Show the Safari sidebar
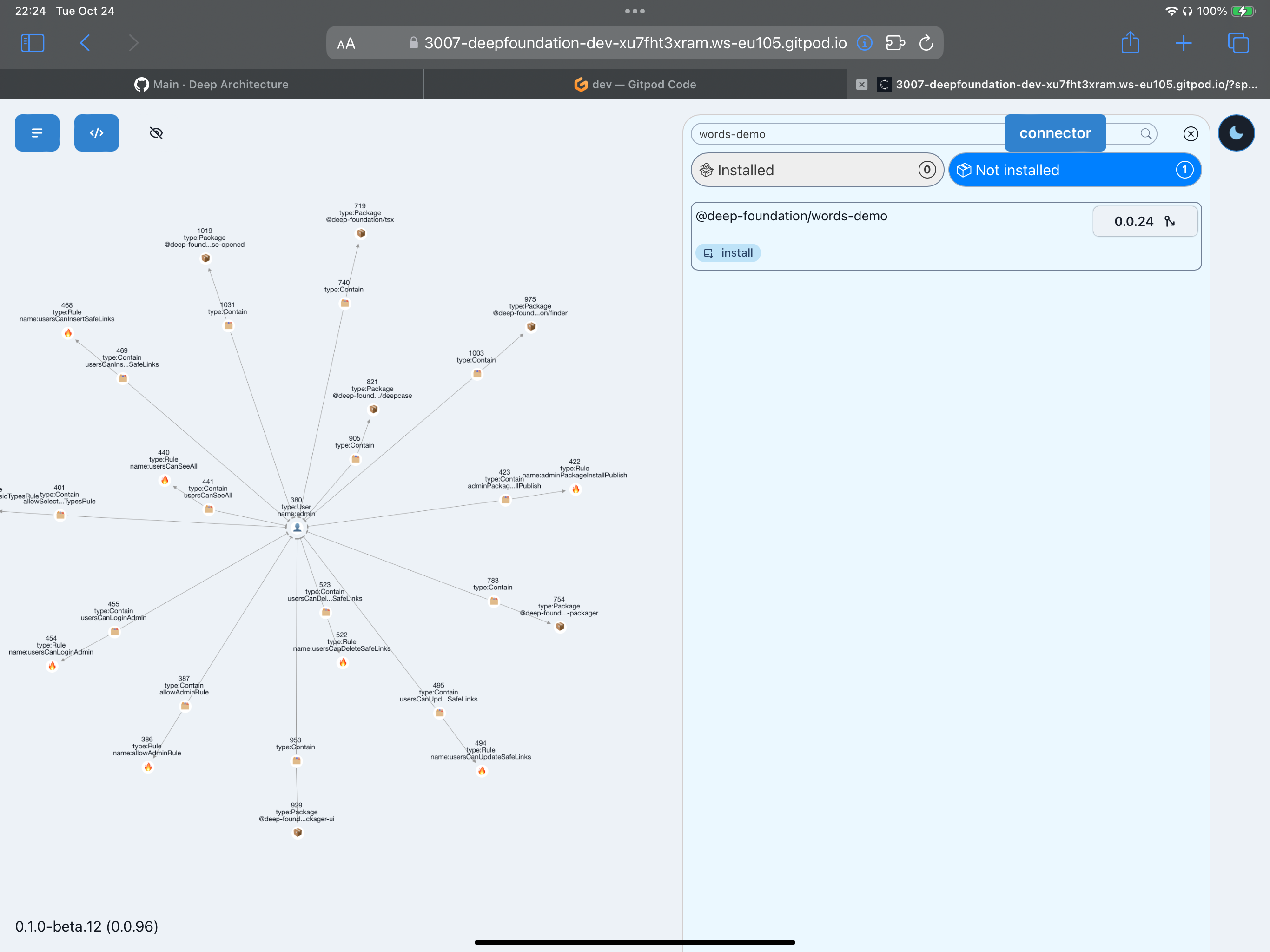 pyautogui.click(x=33, y=43)
